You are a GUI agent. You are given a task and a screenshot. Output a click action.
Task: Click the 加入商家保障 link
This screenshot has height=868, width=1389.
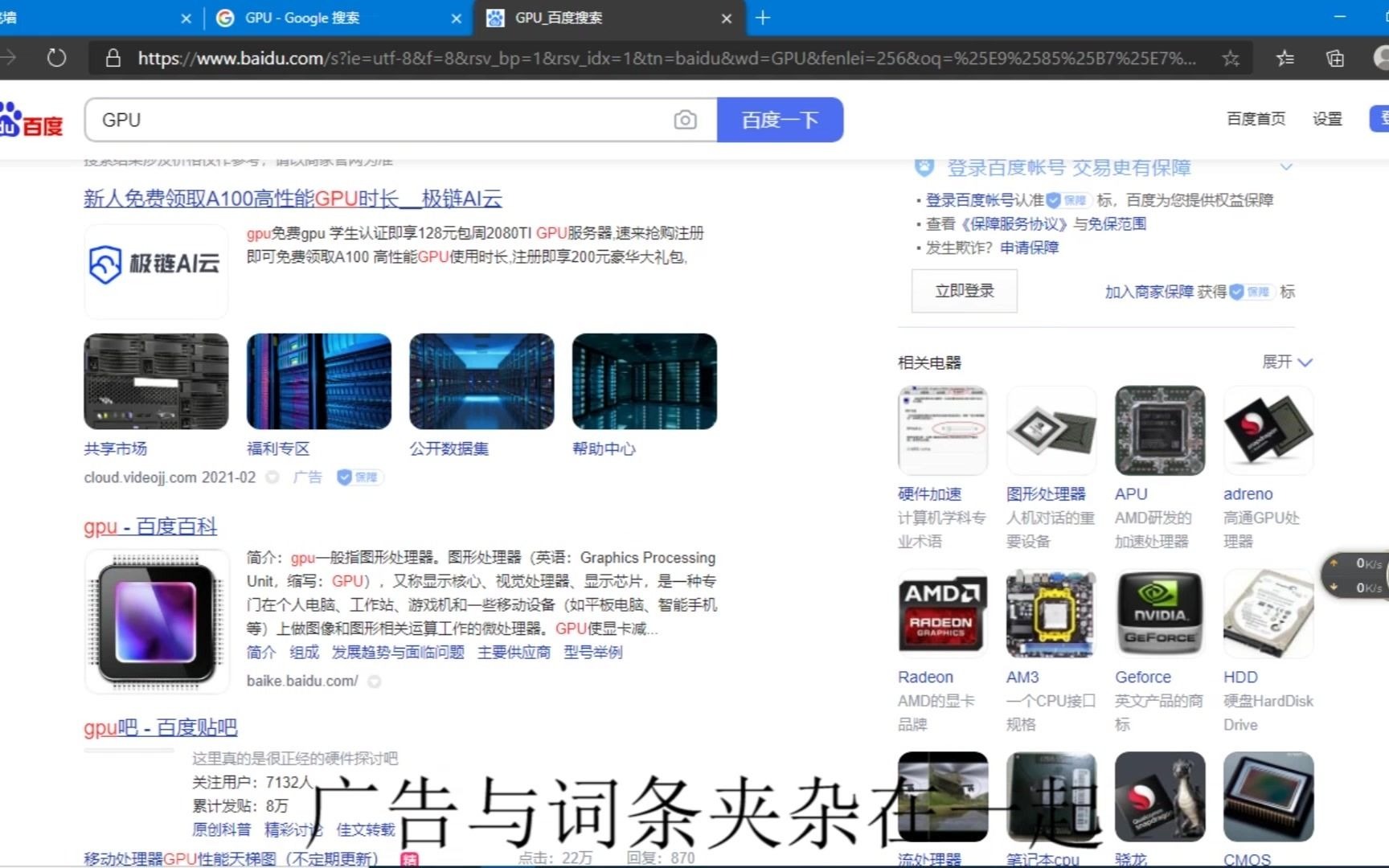point(1149,292)
